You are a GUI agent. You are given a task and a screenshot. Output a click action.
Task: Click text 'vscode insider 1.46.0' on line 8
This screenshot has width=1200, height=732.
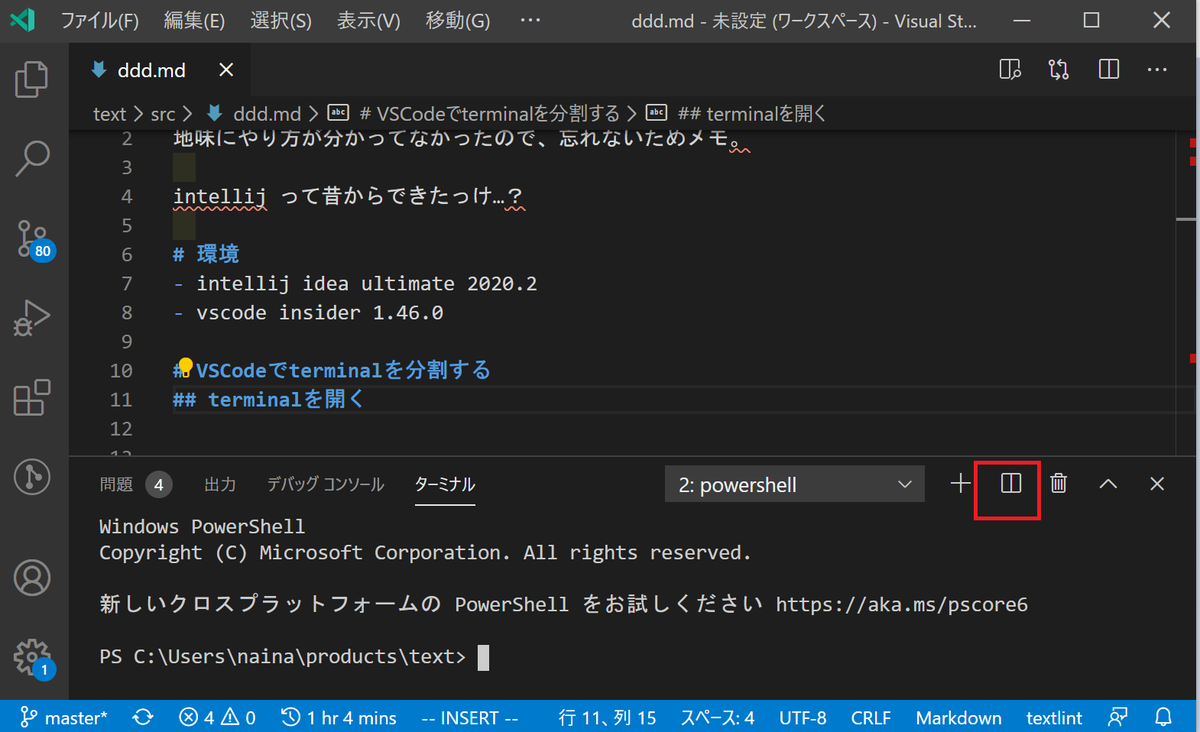click(x=320, y=312)
